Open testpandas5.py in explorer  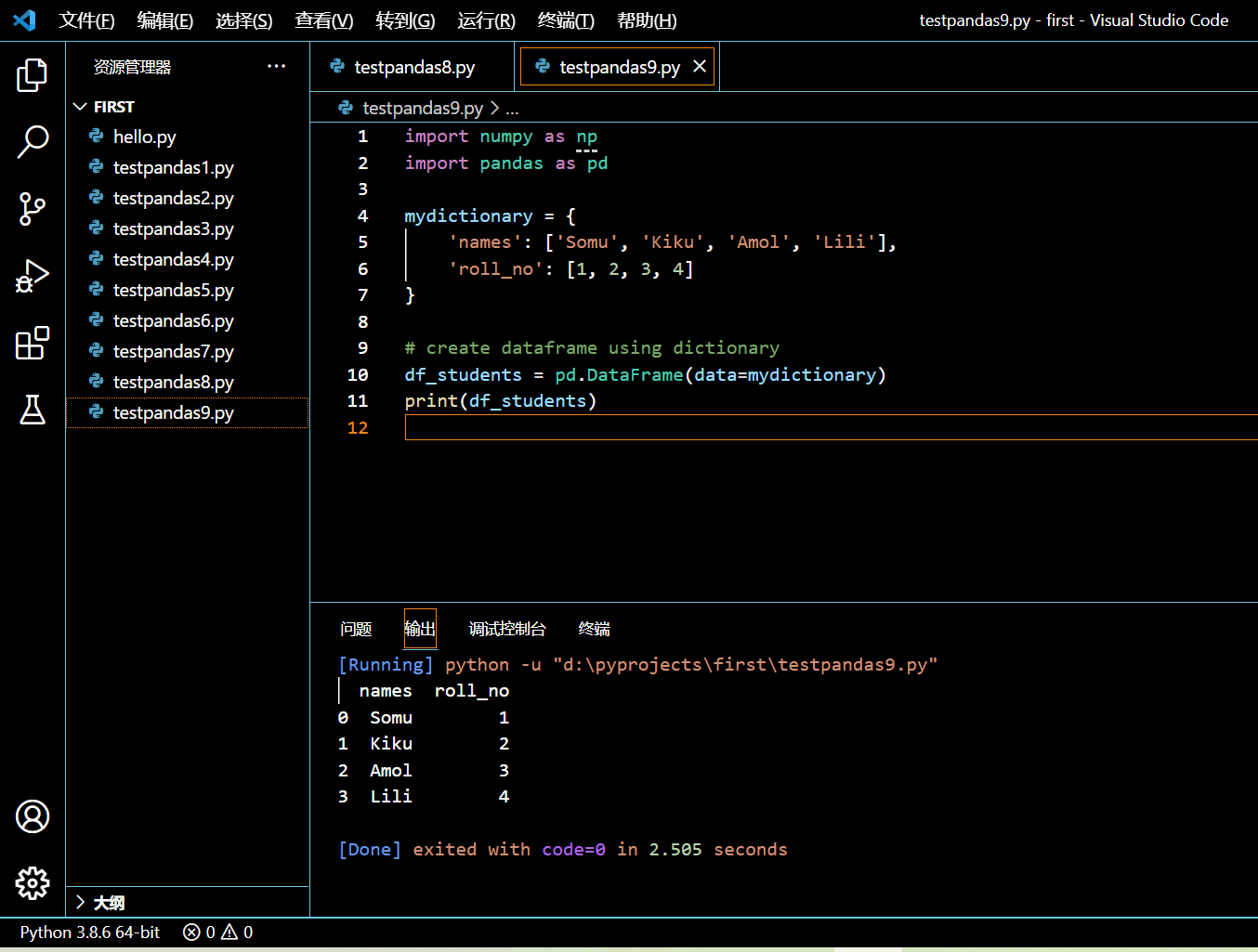click(188, 290)
